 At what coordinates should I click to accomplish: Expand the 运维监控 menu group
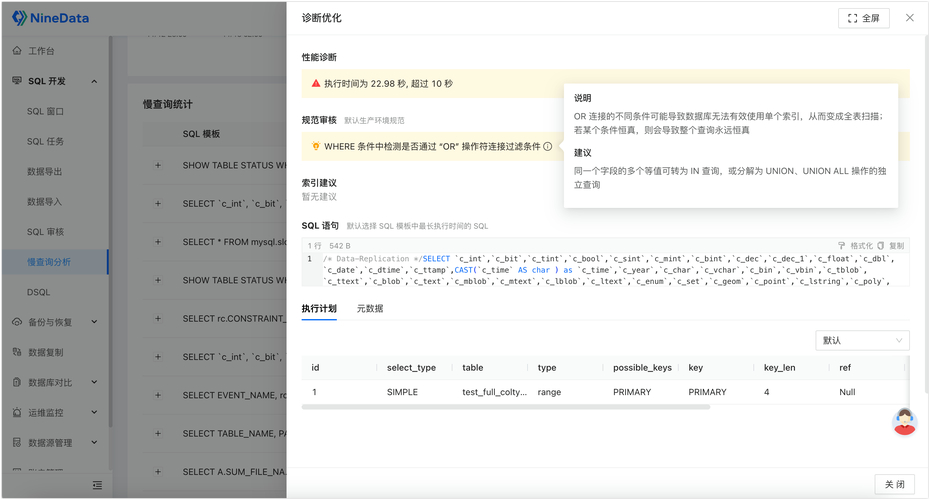click(x=94, y=412)
